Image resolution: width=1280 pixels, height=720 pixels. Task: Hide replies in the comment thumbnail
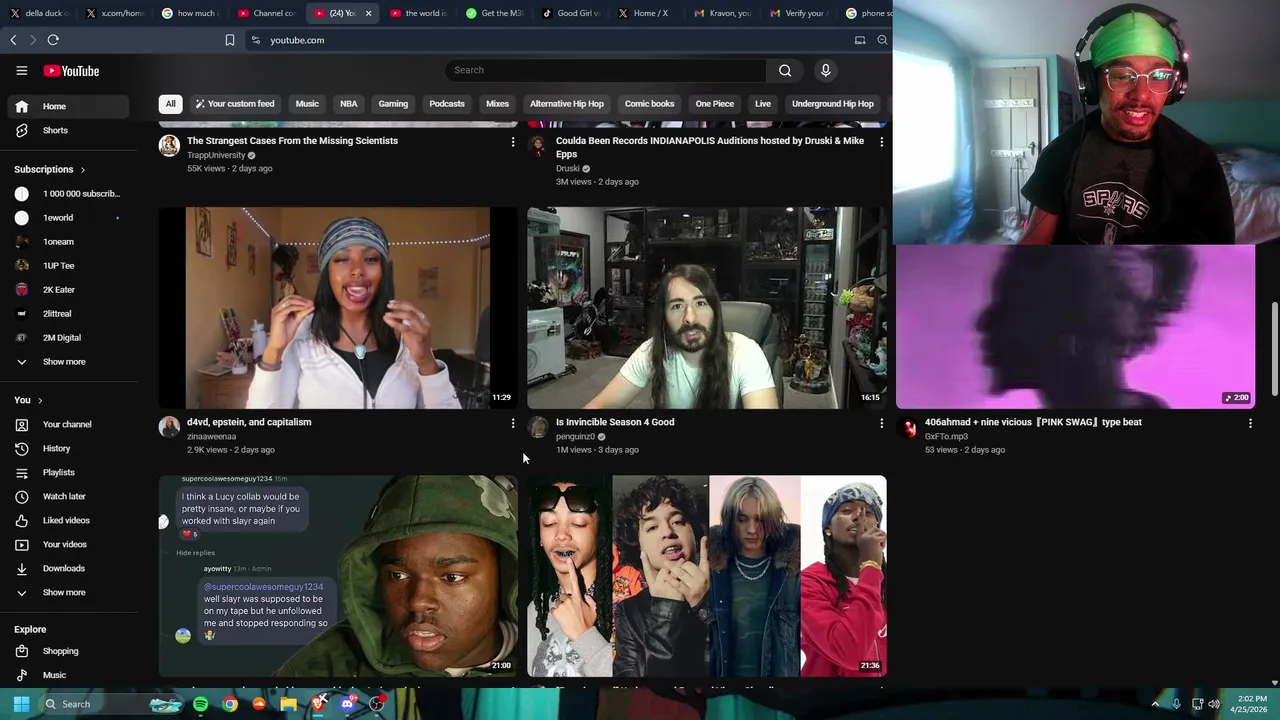(195, 553)
